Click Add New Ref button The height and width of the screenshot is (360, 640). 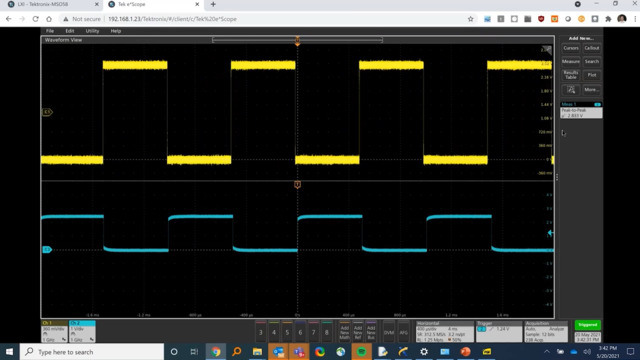(x=358, y=332)
